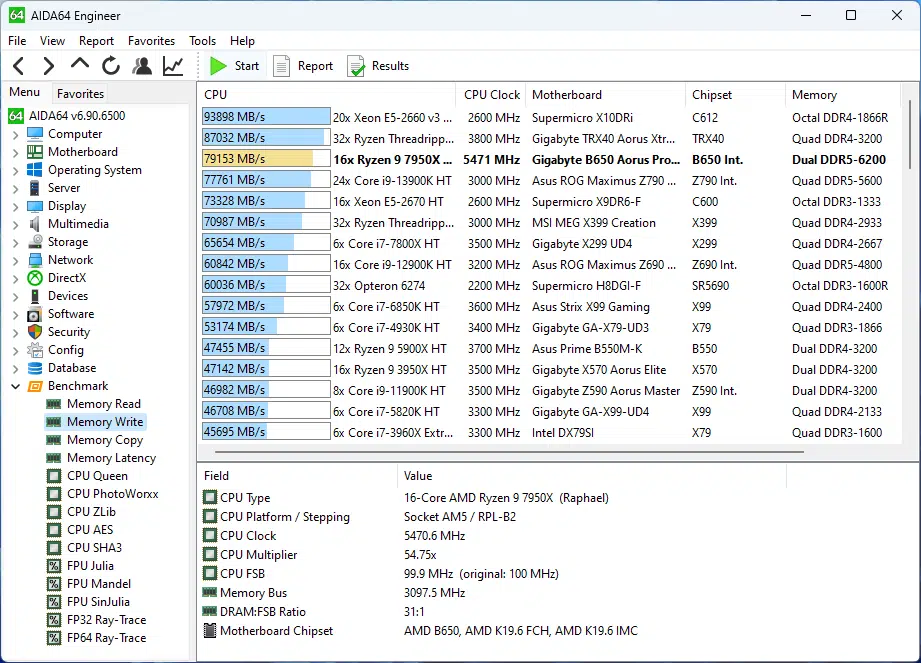The height and width of the screenshot is (663, 921).
Task: Select CPU PhotoWorxx benchmark item
Action: pos(112,494)
